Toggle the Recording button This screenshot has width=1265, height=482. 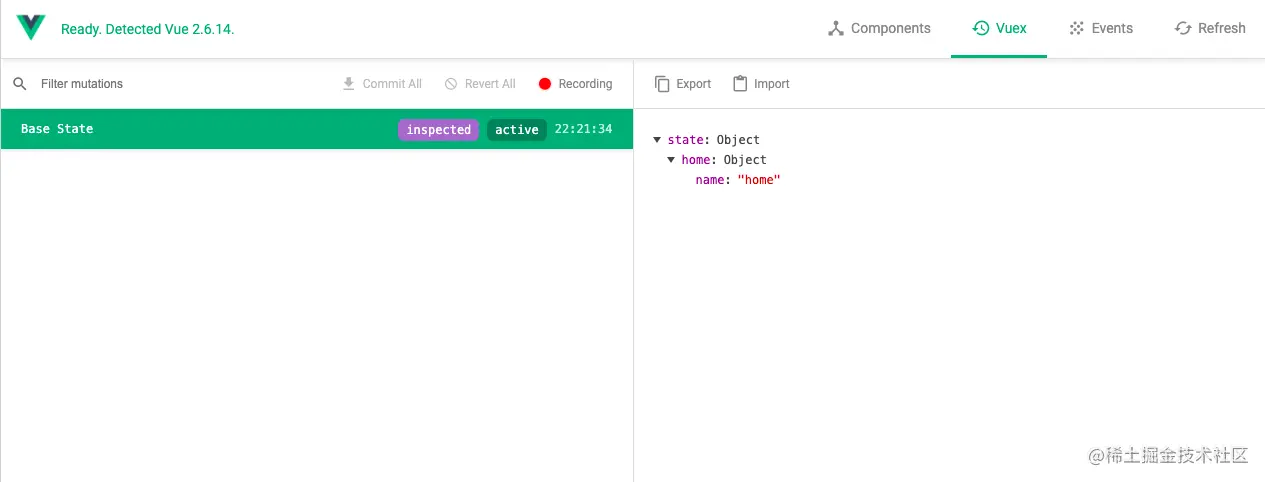point(575,84)
